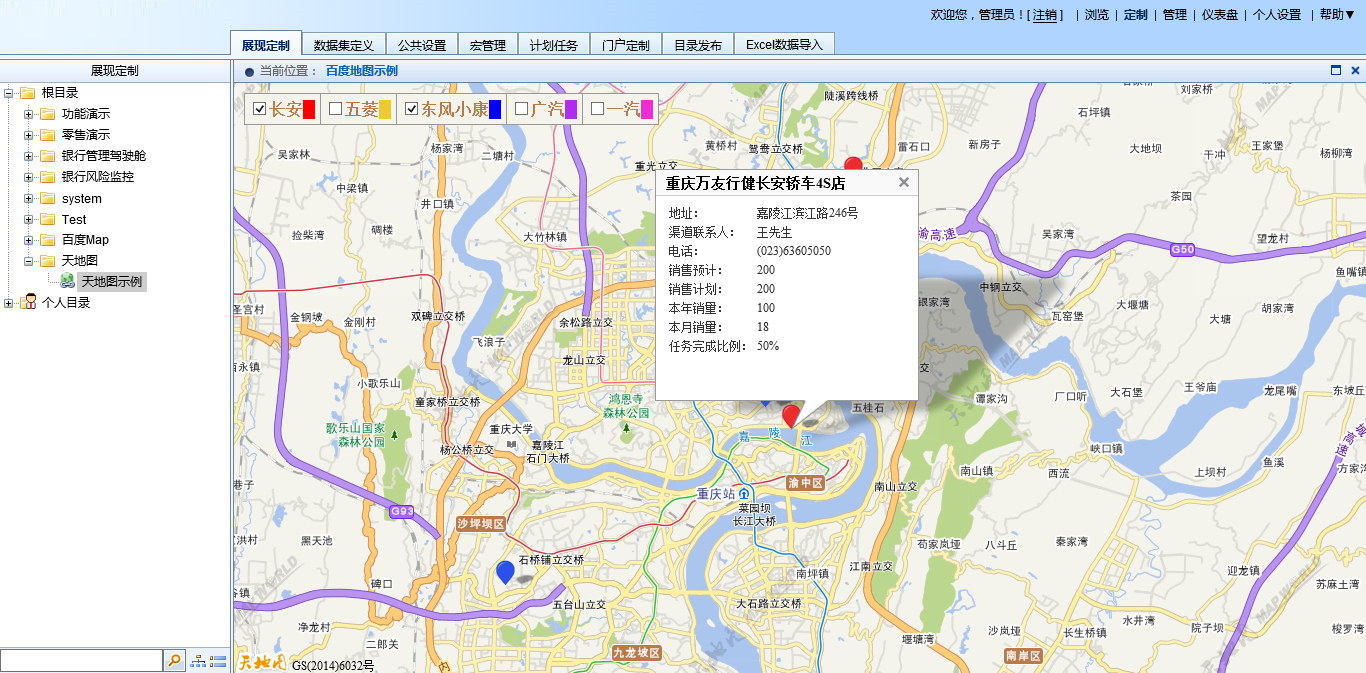Viewport: 1366px width, 673px height.
Task: Check the 五菱 brand checkbox
Action: [x=336, y=109]
